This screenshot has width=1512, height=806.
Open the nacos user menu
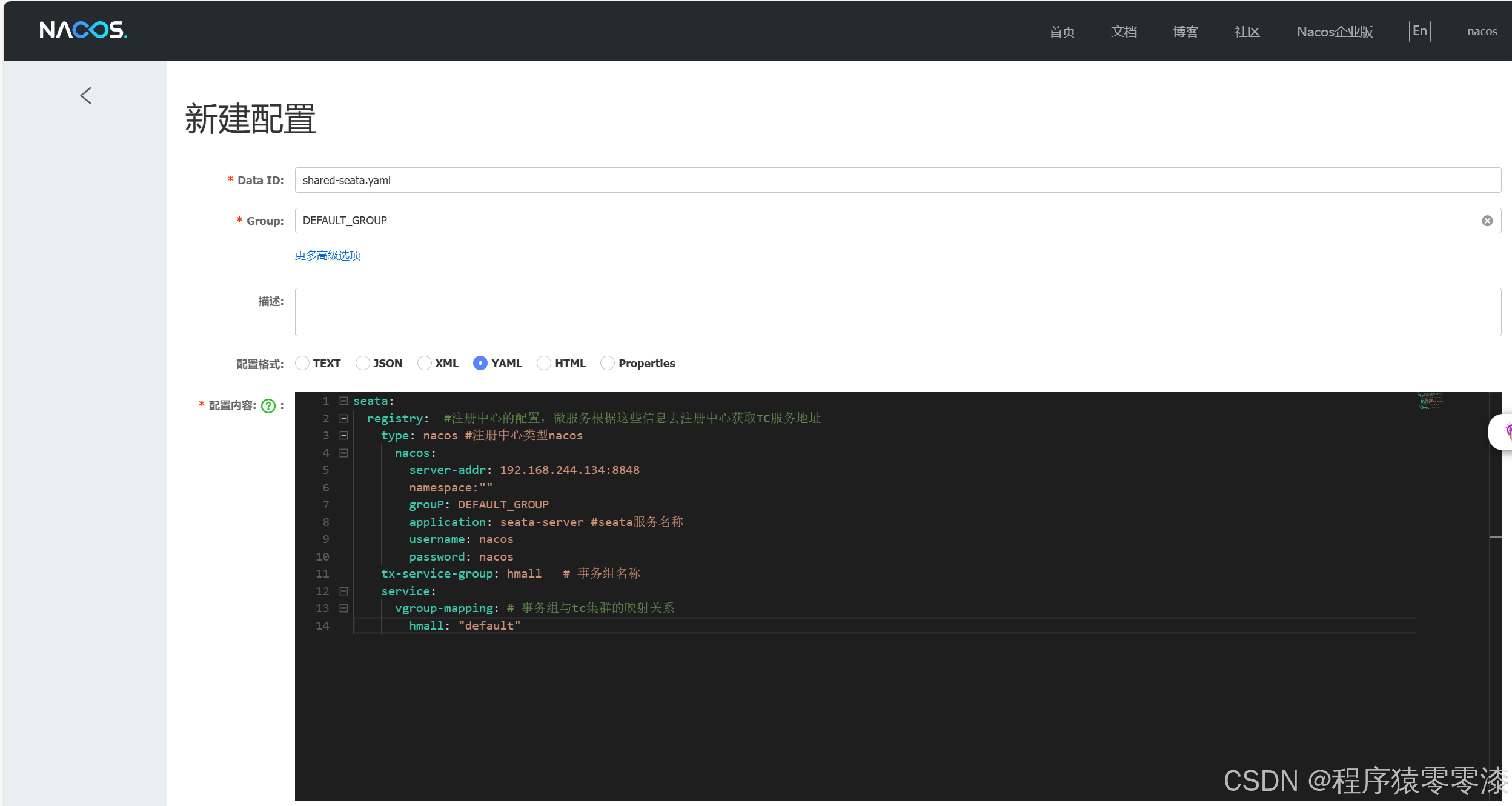click(x=1482, y=32)
